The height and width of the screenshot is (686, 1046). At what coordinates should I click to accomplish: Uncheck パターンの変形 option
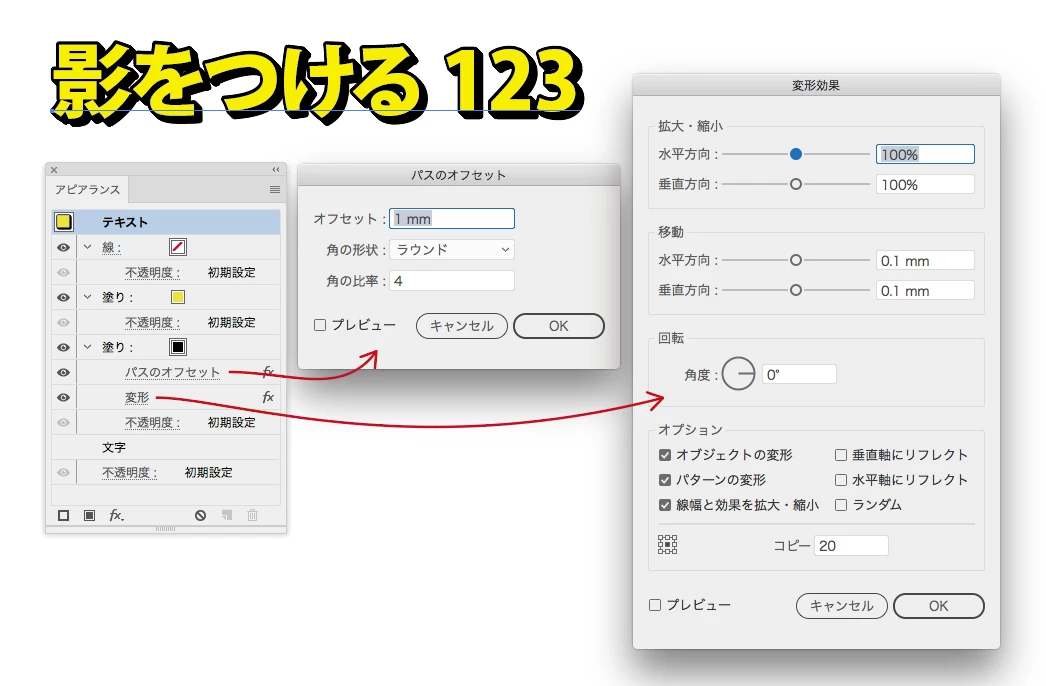(664, 480)
